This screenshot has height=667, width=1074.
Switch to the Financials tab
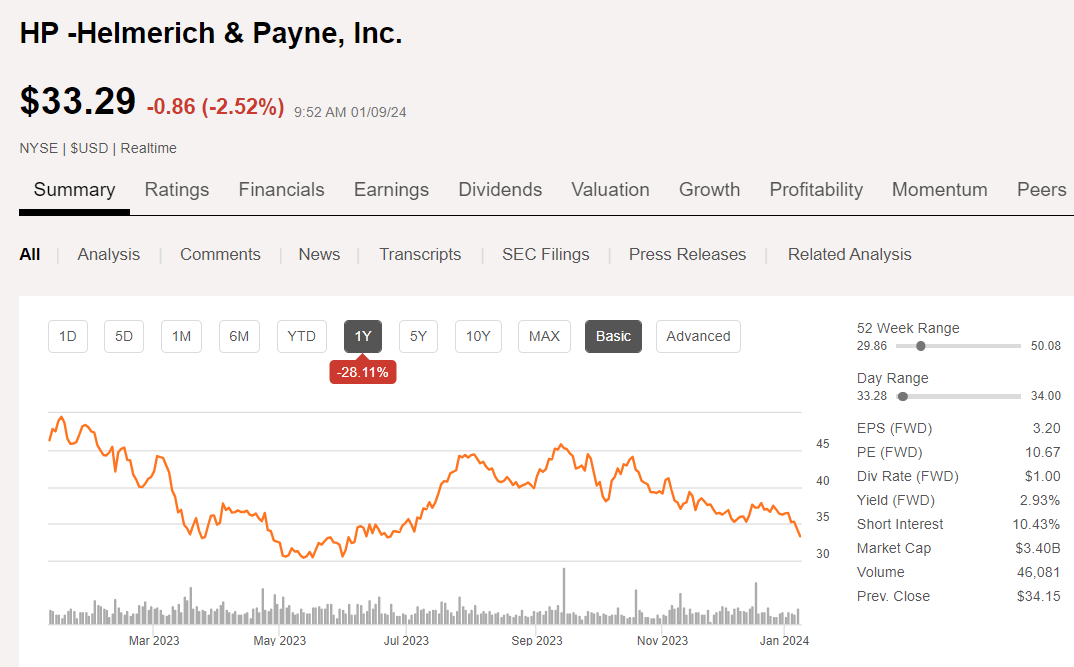(x=281, y=189)
